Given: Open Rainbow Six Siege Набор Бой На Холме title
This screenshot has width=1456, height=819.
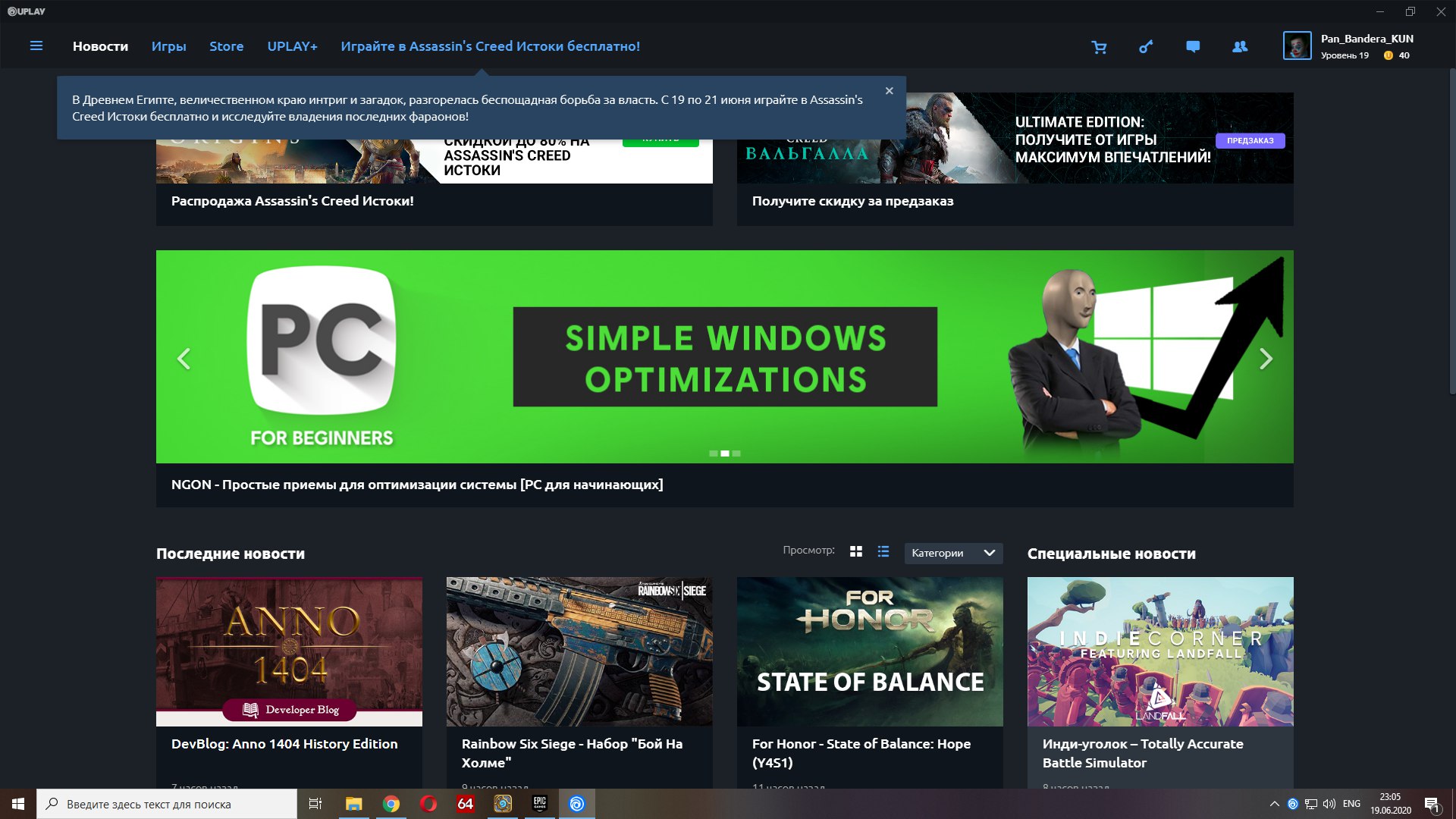Looking at the screenshot, I should (572, 753).
